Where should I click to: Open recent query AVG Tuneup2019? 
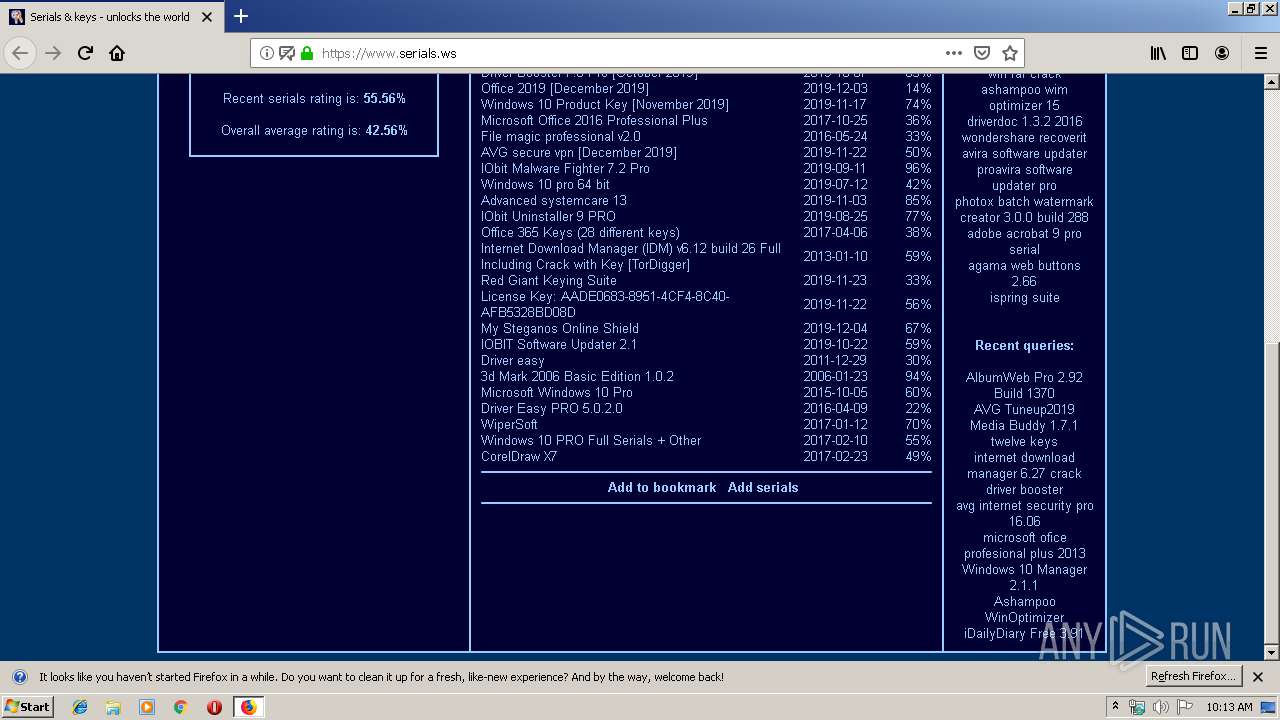coord(1024,409)
